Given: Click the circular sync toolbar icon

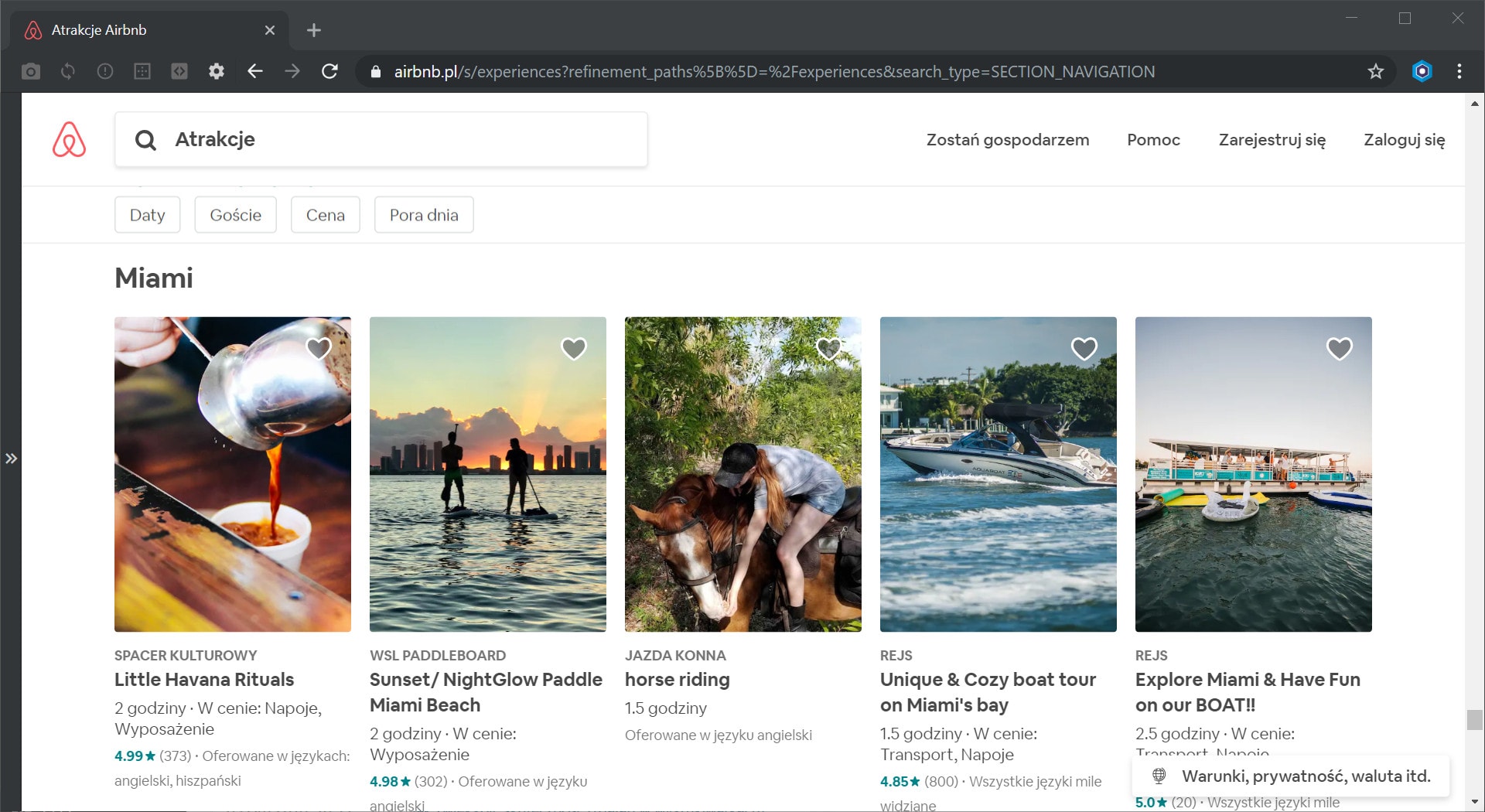Looking at the screenshot, I should 68,71.
